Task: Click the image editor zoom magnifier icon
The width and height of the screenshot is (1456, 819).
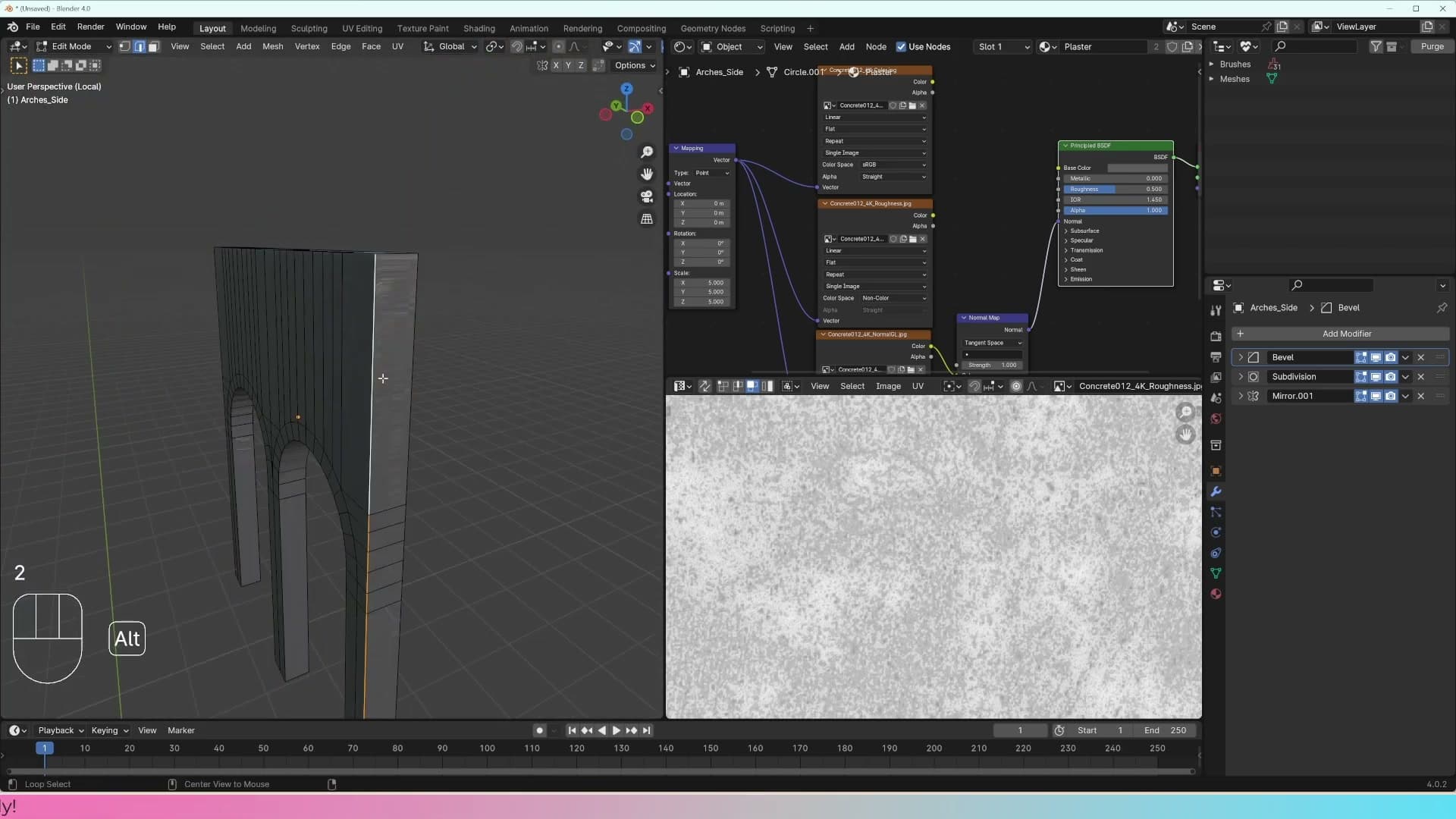Action: [x=1185, y=413]
